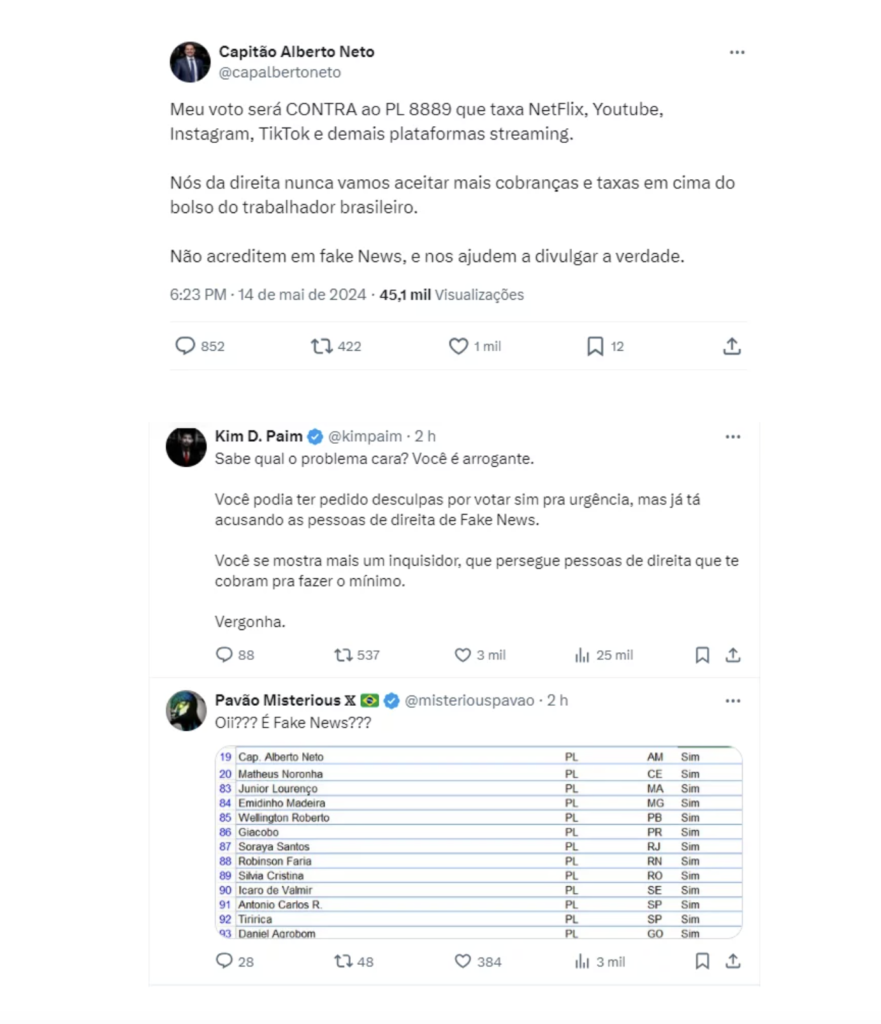
Task: Open more options on Kim D. Paim's reply
Action: [x=733, y=437]
